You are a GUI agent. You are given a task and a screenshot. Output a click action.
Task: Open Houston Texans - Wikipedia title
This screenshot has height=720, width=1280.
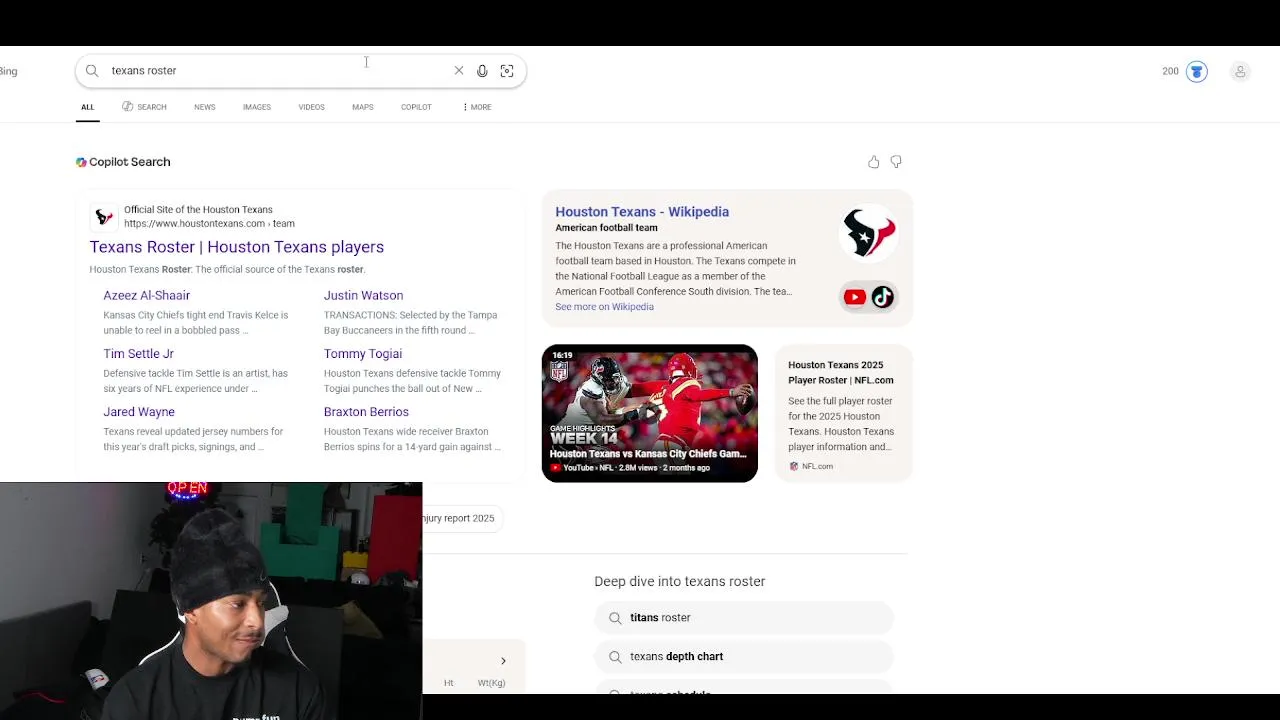(642, 212)
